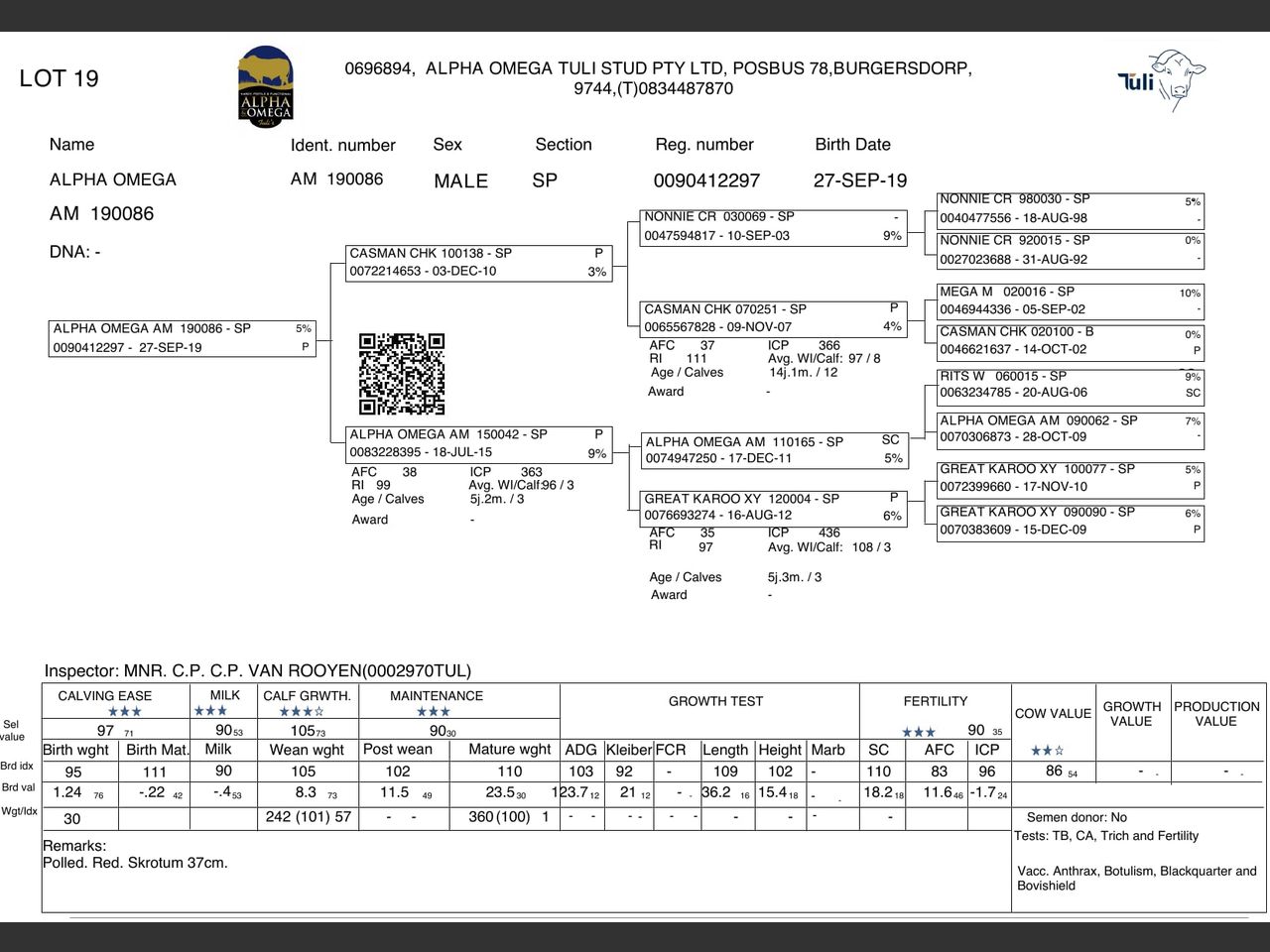This screenshot has height=952, width=1270.
Task: Click the Maintenance star rating
Action: pos(434,712)
